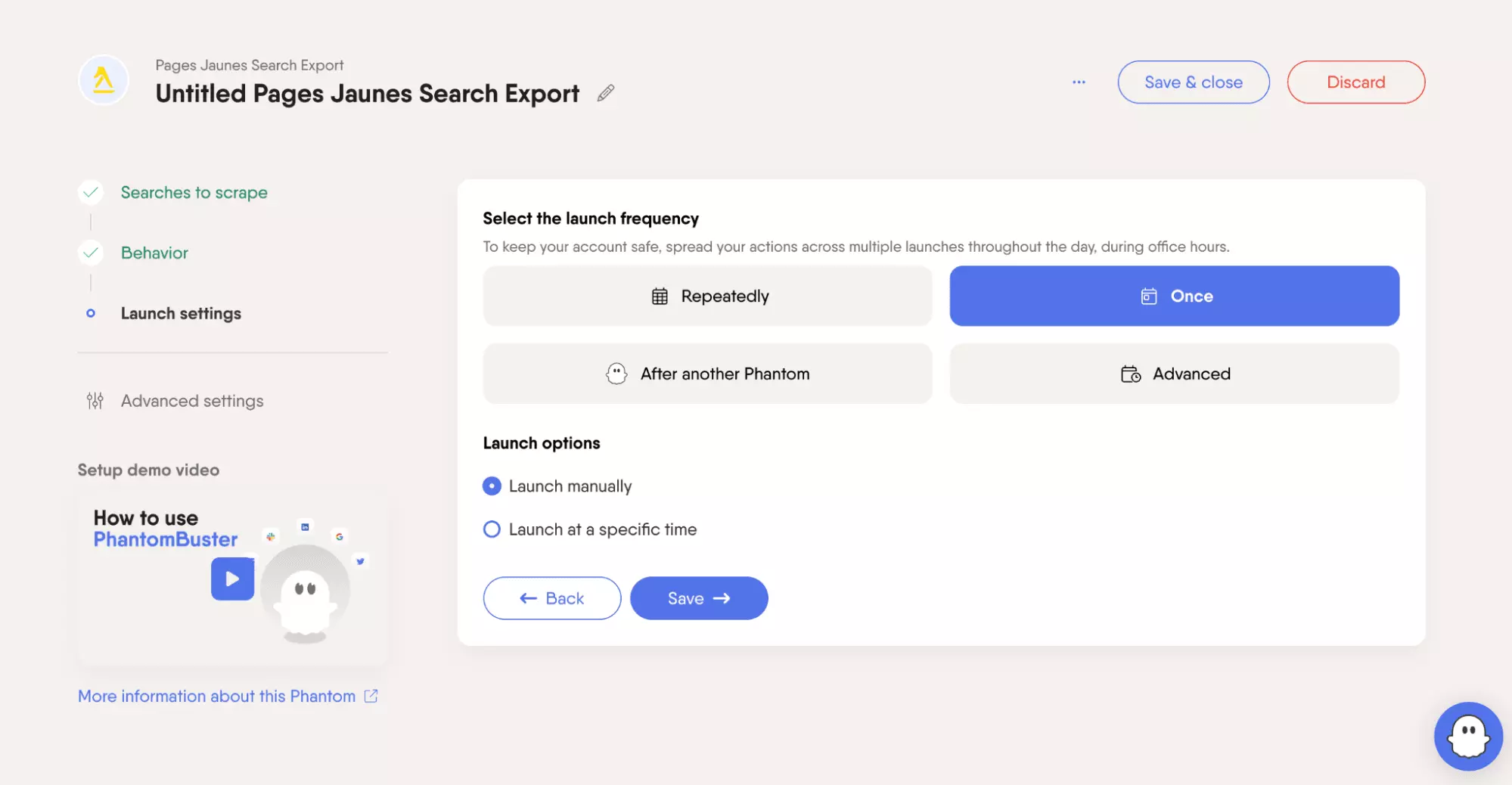Open Advanced settings in the sidebar
The image size is (1512, 785).
click(192, 401)
